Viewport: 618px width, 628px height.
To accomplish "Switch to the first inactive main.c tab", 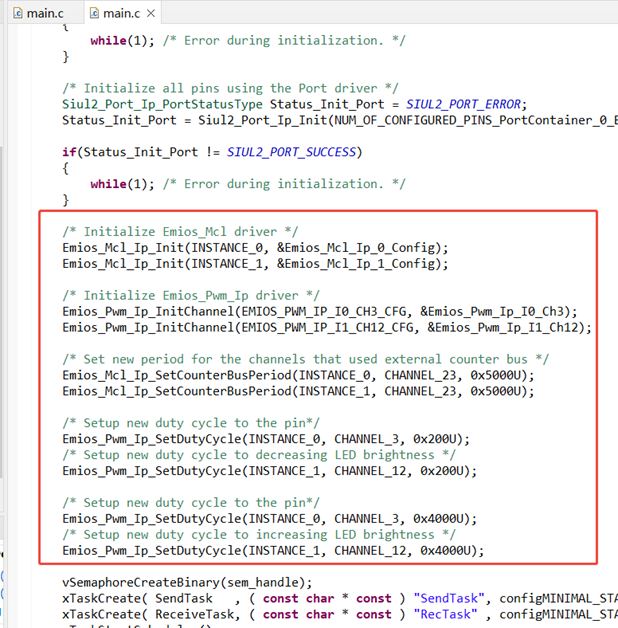I will pyautogui.click(x=42, y=13).
